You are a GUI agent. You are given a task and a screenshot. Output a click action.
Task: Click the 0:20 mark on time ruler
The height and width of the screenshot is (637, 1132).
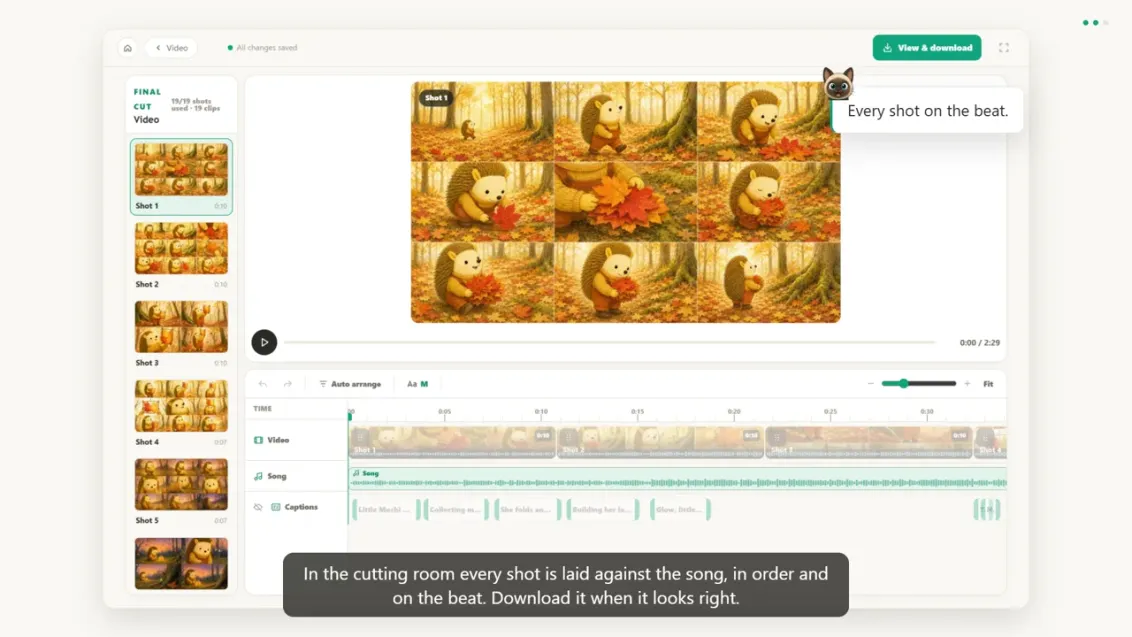[x=734, y=412]
